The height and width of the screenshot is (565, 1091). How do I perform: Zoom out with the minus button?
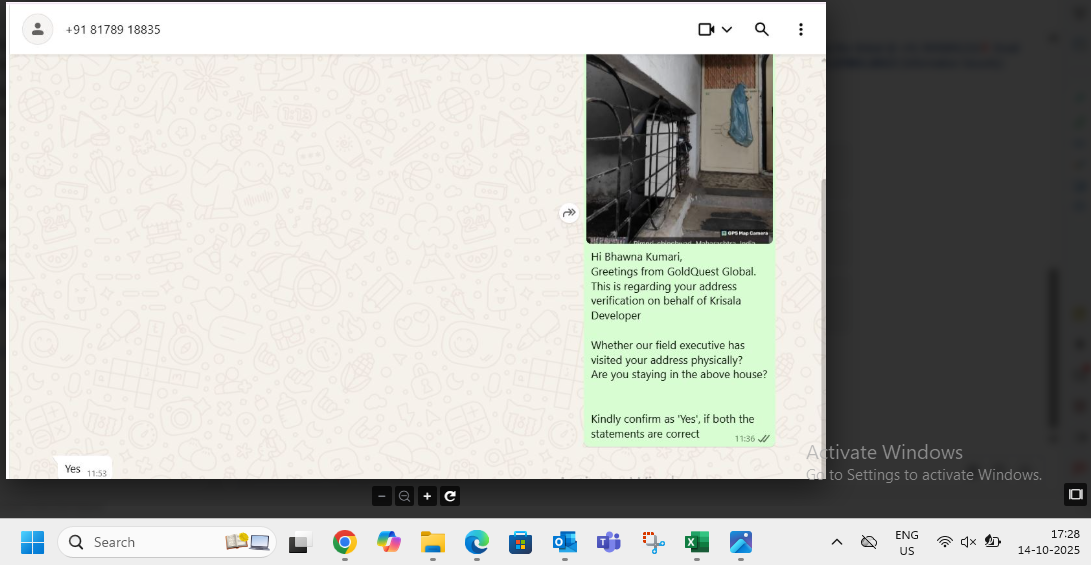(382, 496)
